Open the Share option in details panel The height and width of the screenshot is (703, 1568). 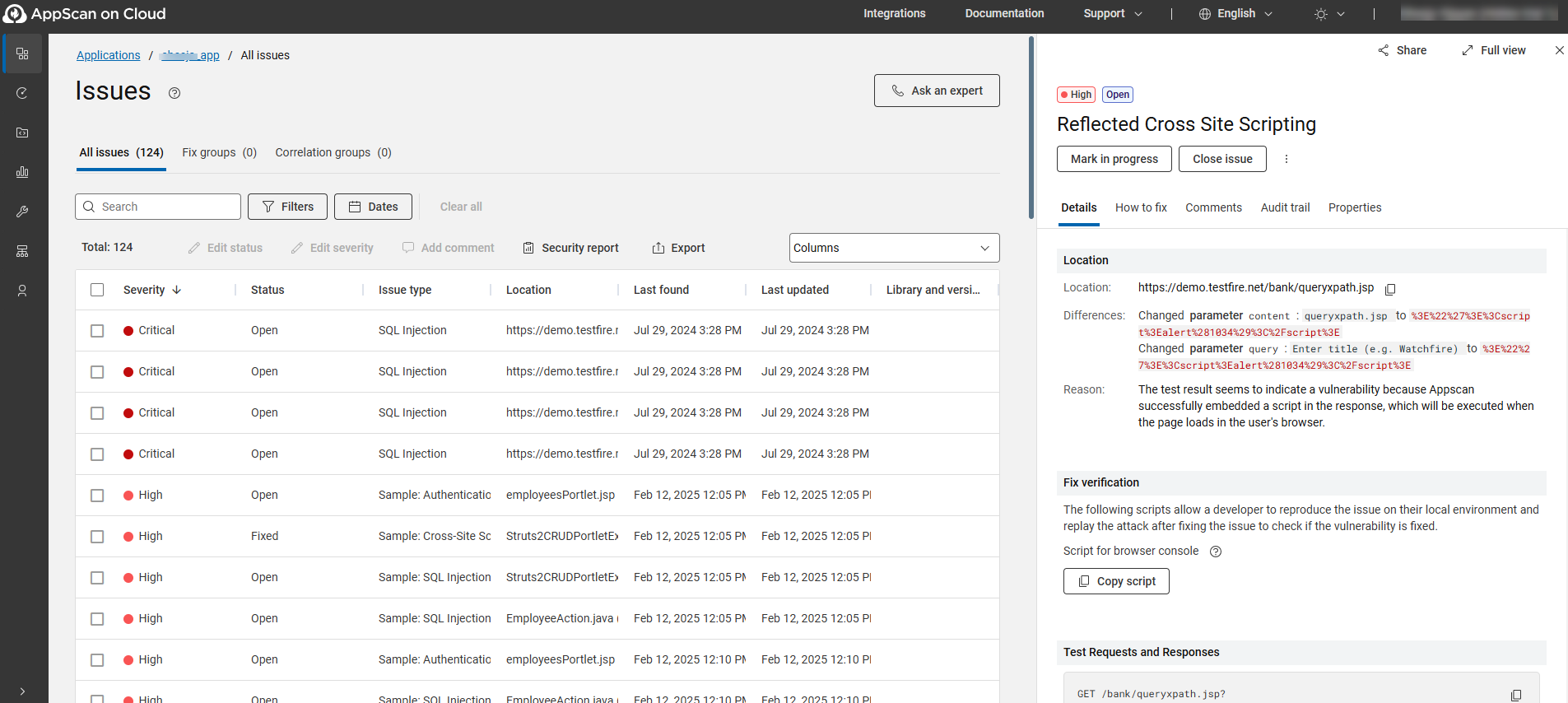[1402, 50]
